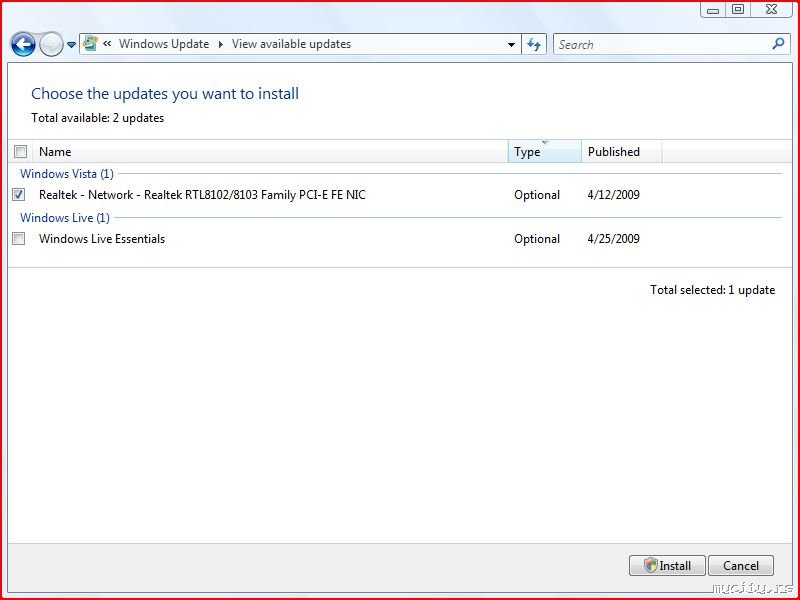Click the greyed Forward arrow button
The height and width of the screenshot is (600, 800).
(51, 44)
